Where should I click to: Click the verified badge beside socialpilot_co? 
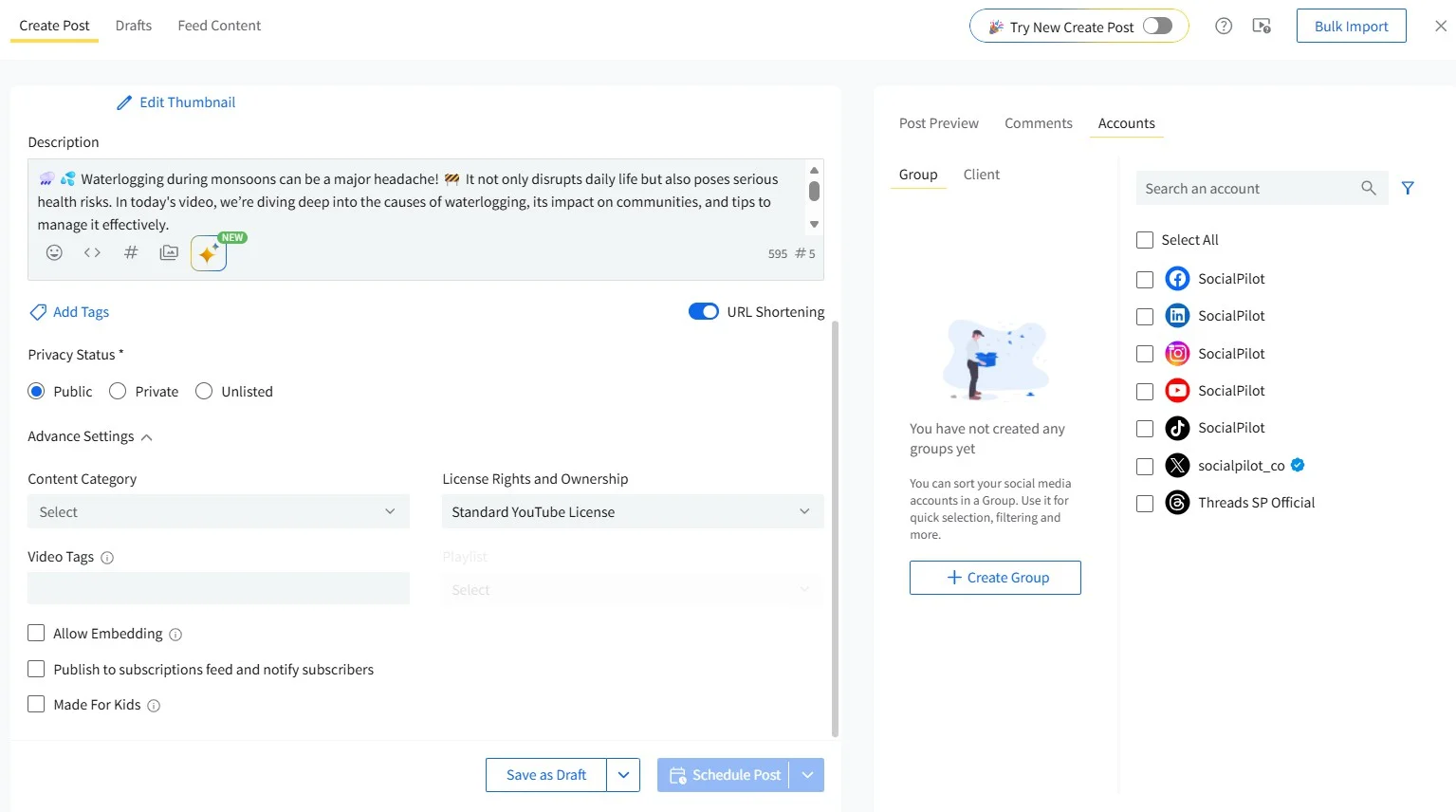[x=1298, y=465]
